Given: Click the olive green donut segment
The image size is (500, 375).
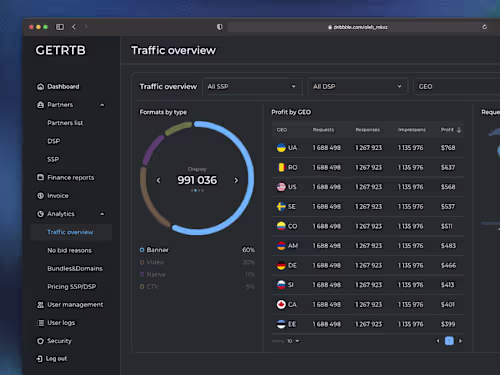Looking at the screenshot, I should click(178, 128).
